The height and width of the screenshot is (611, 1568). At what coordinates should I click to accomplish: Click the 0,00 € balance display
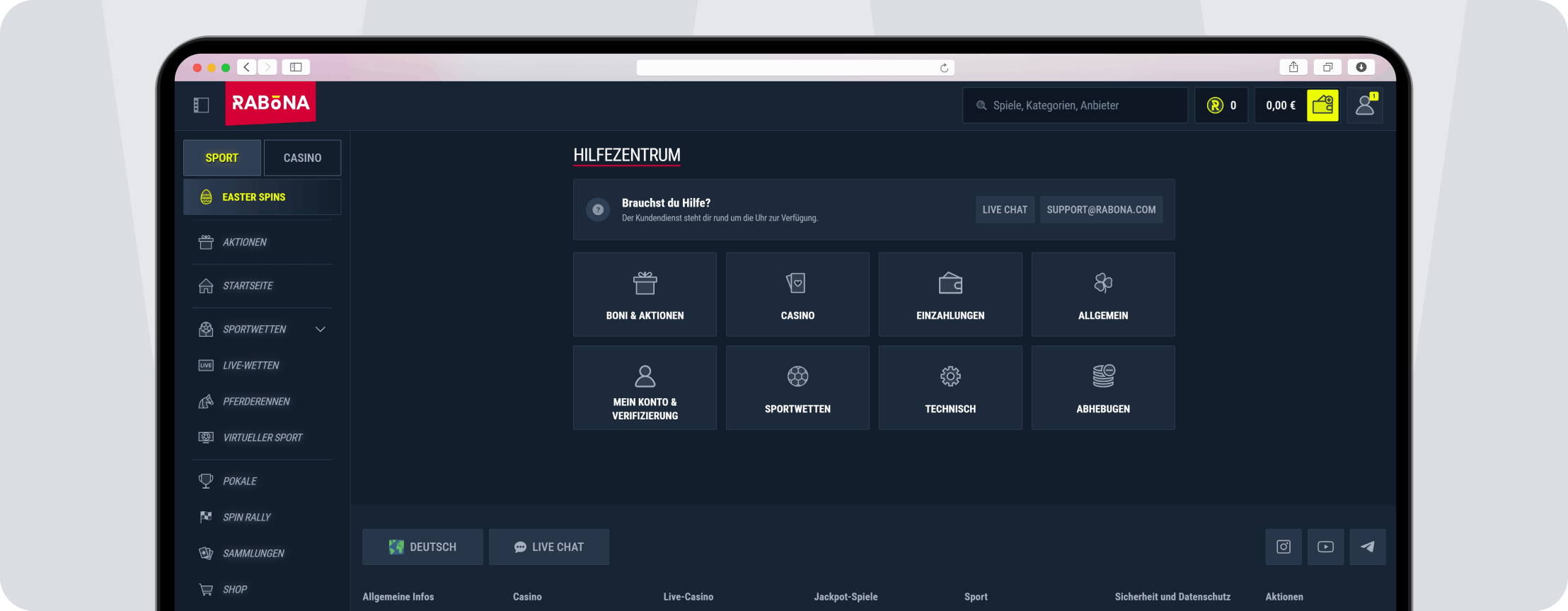click(1281, 105)
